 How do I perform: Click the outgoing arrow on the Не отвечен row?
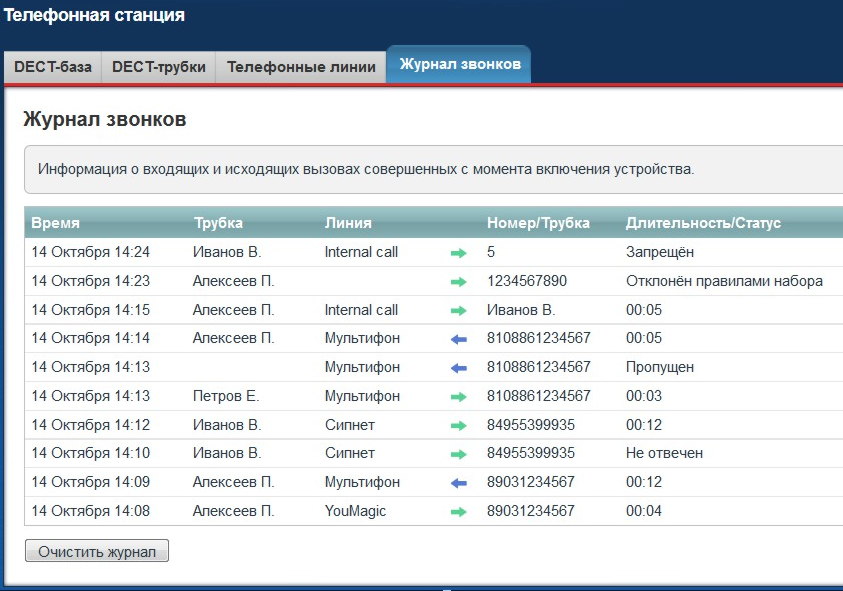point(459,454)
